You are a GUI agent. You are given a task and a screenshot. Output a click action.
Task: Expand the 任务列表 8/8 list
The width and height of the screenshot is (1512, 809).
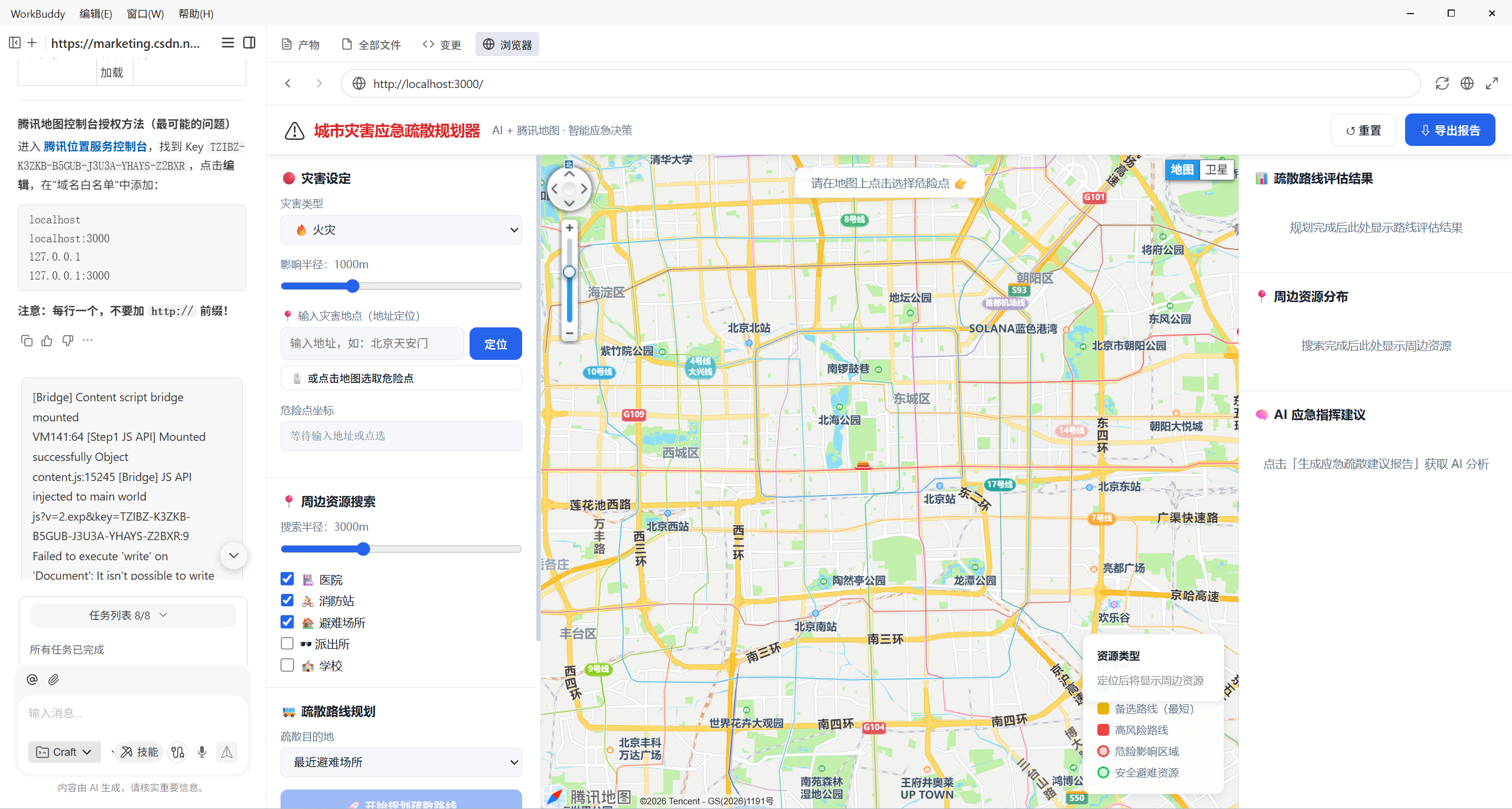pyautogui.click(x=133, y=615)
